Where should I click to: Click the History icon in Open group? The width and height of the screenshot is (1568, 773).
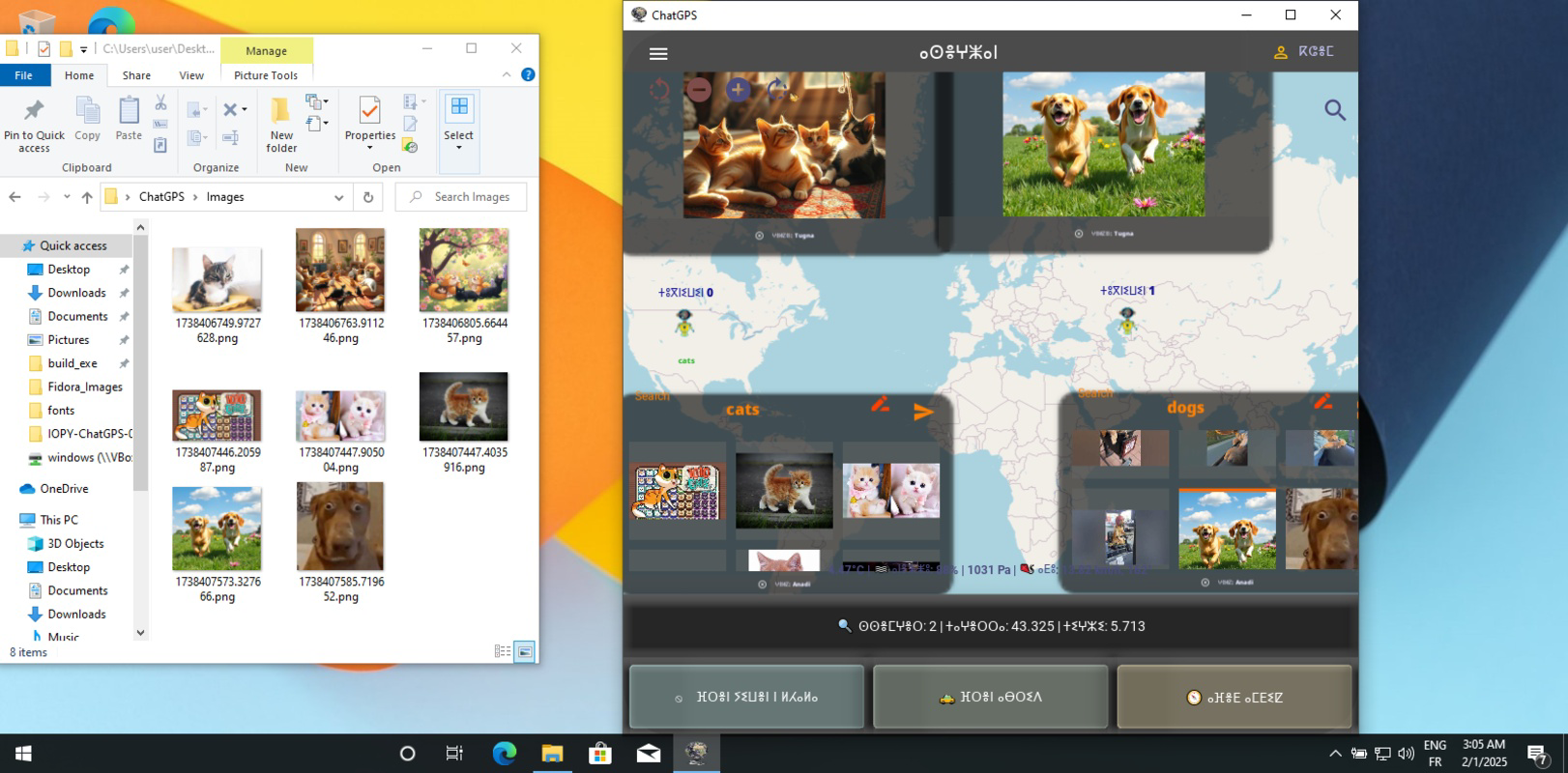click(410, 145)
